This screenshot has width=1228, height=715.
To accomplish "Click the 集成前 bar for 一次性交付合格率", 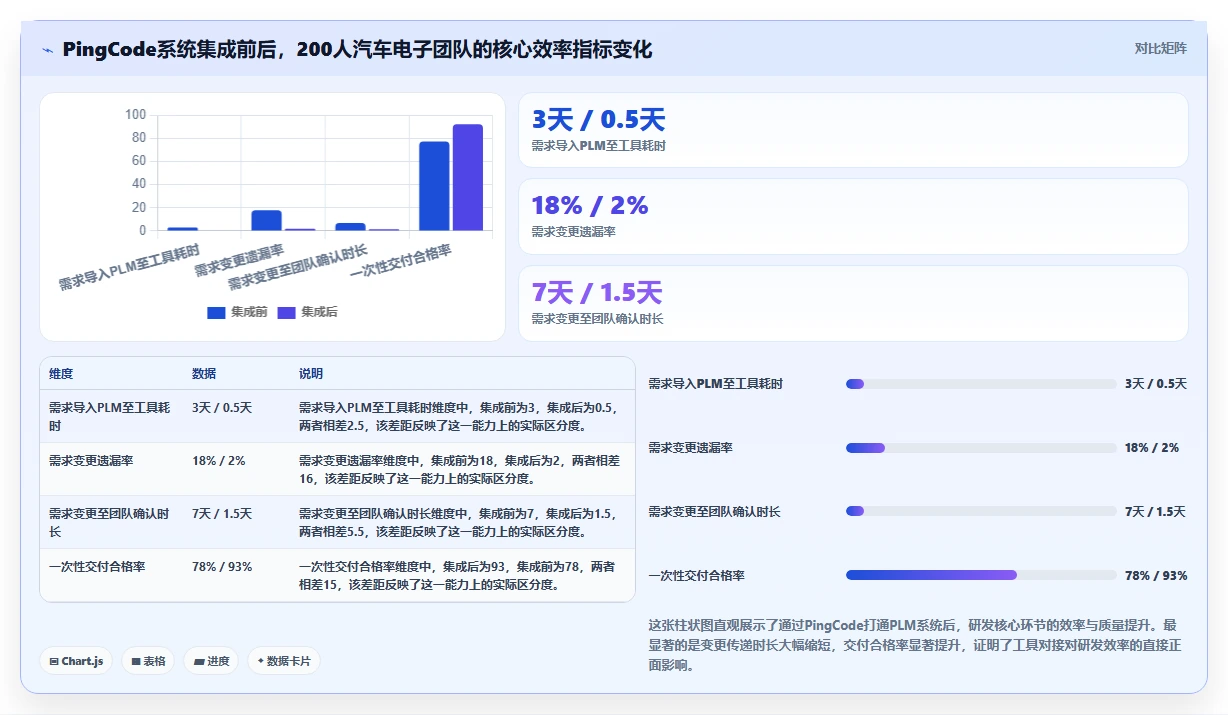I will (434, 186).
